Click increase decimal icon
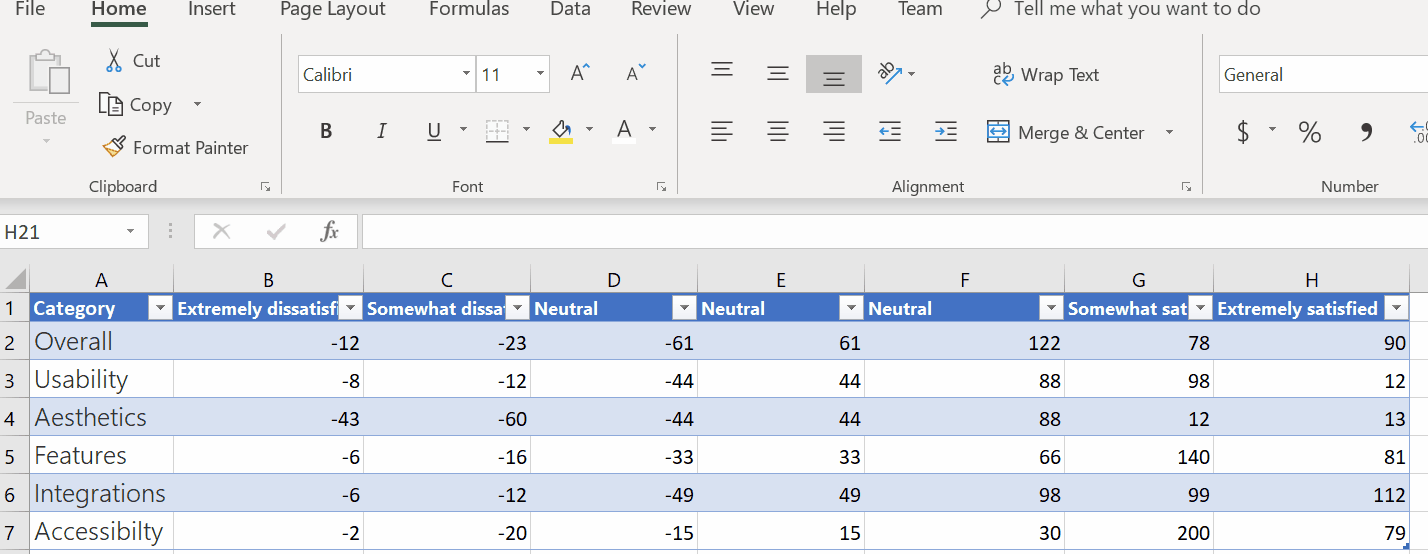Screen dimensions: 1428x554 click(1418, 132)
